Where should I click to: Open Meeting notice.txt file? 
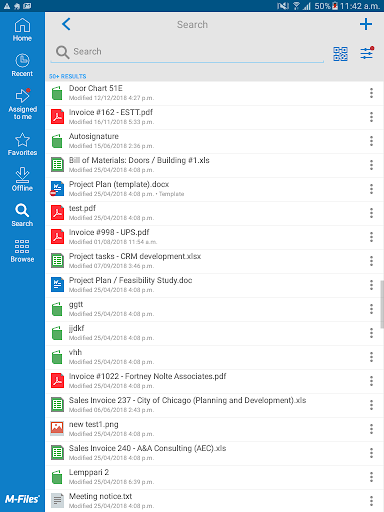[207, 501]
